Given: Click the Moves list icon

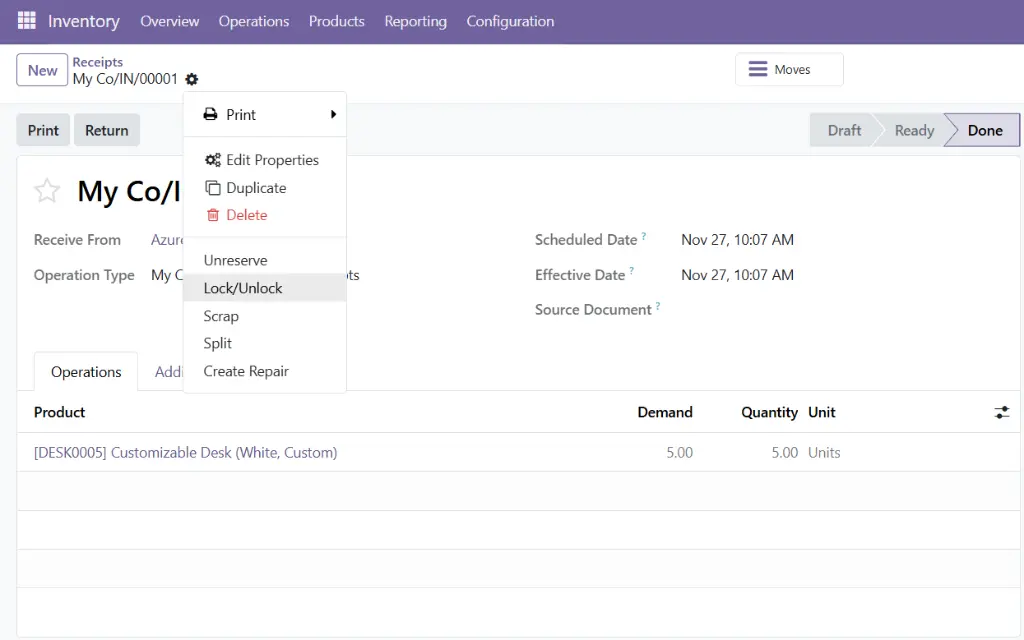Looking at the screenshot, I should (757, 69).
